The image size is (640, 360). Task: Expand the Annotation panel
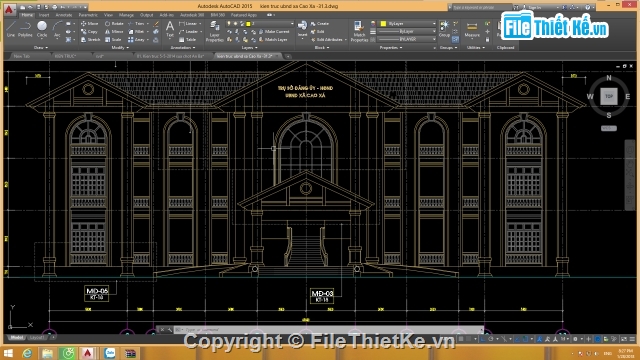(182, 48)
